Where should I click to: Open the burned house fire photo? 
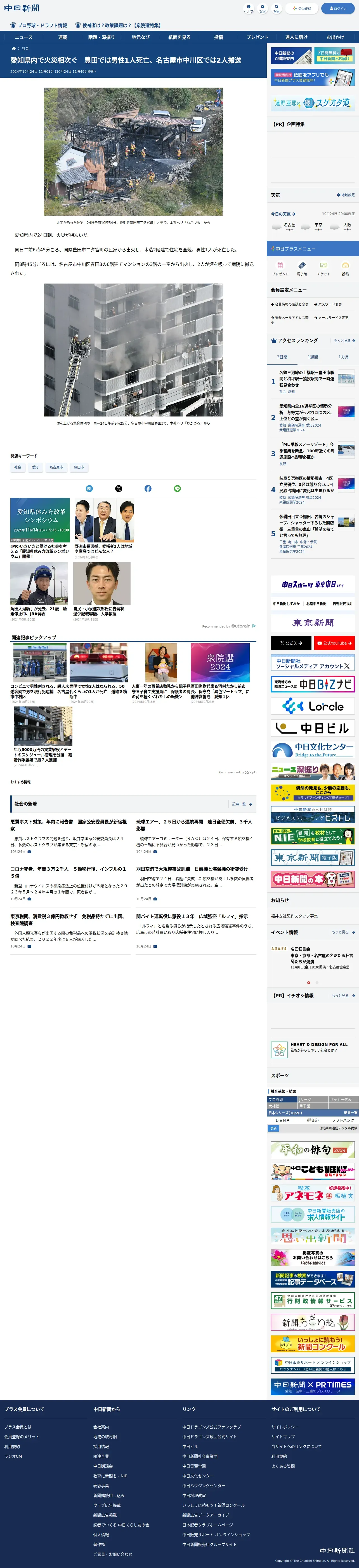pyautogui.click(x=133, y=151)
